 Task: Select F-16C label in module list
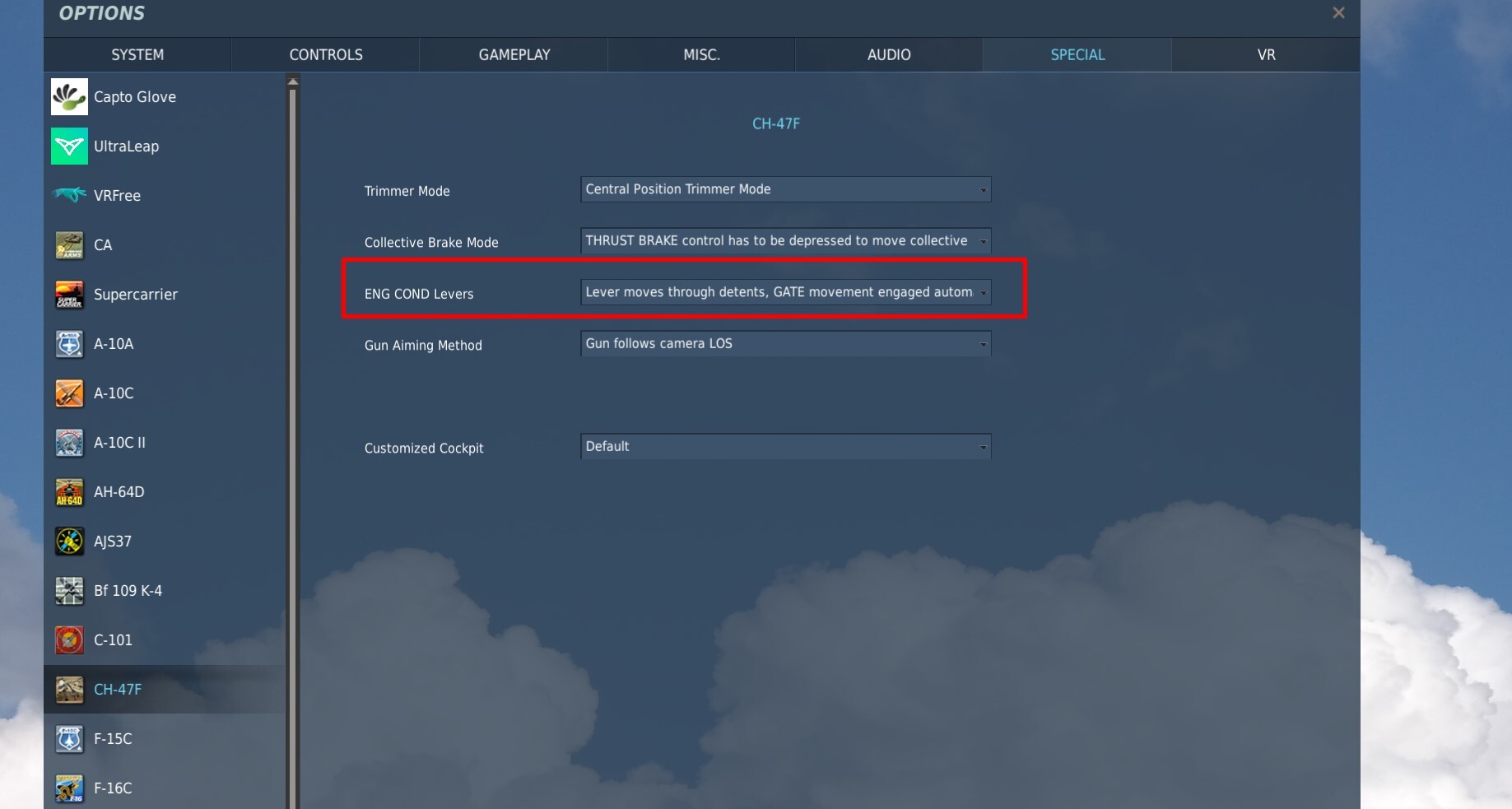(x=113, y=788)
